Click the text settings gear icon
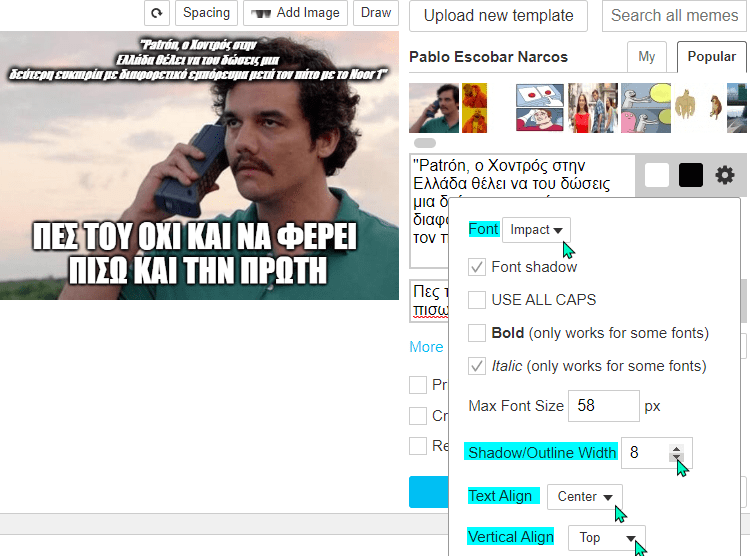The width and height of the screenshot is (750, 556). pos(725,175)
